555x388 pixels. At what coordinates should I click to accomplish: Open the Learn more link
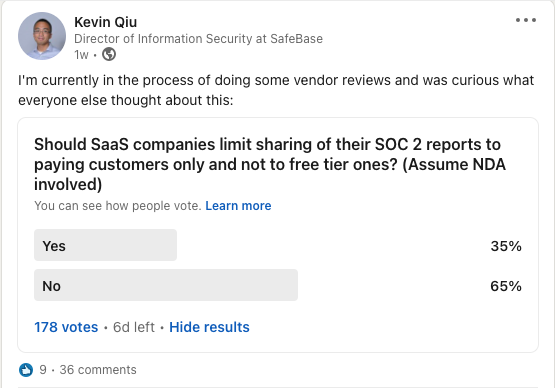238,206
